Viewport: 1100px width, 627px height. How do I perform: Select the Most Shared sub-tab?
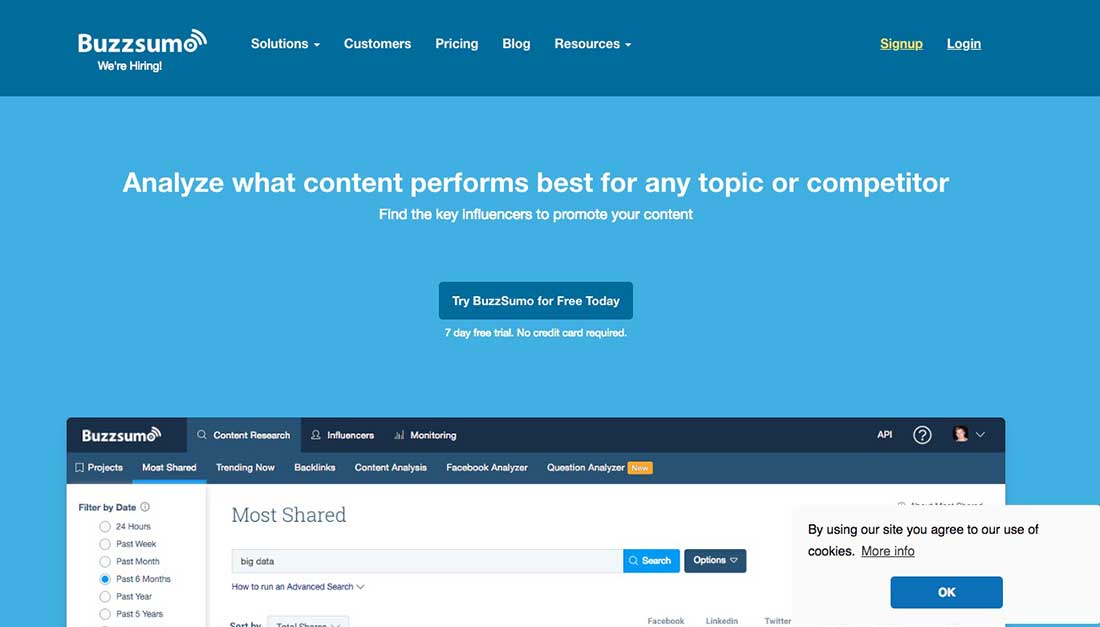point(169,467)
